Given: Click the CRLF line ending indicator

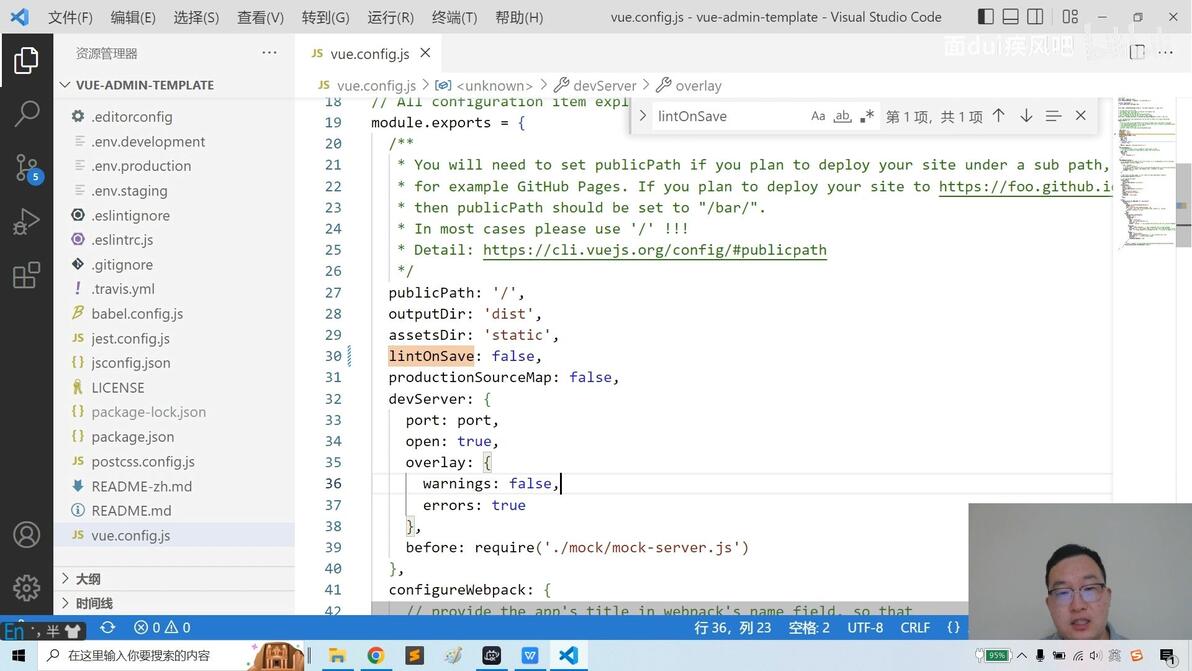Looking at the screenshot, I should click(915, 628).
